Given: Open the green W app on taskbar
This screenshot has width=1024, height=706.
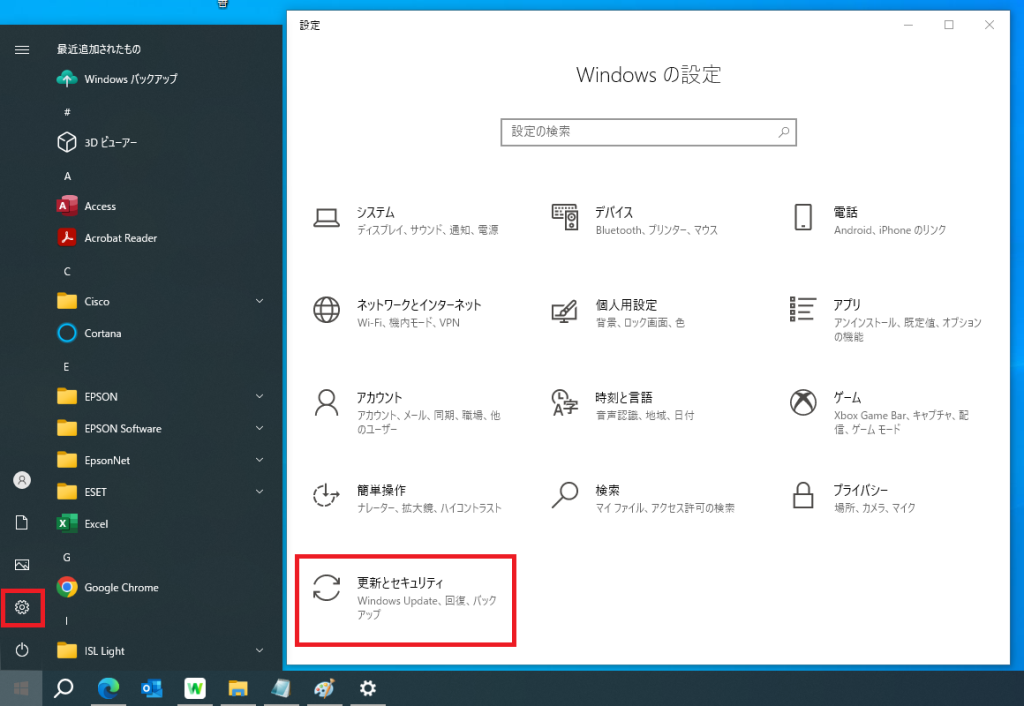Looking at the screenshot, I should [195, 688].
